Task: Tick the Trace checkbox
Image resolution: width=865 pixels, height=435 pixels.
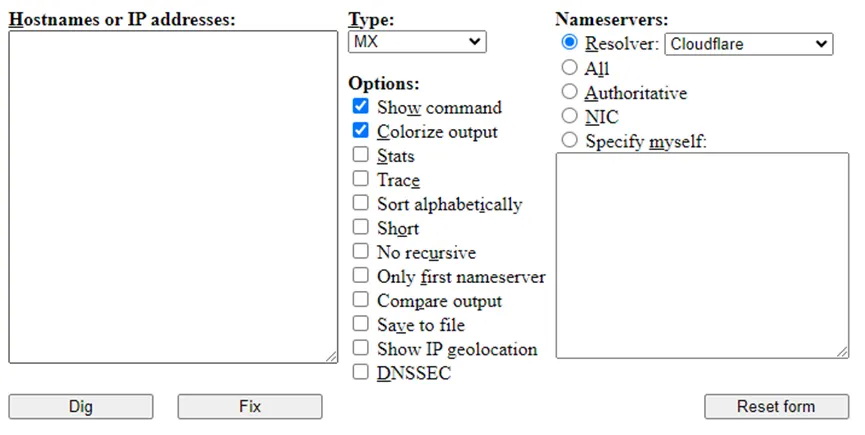Action: [360, 179]
